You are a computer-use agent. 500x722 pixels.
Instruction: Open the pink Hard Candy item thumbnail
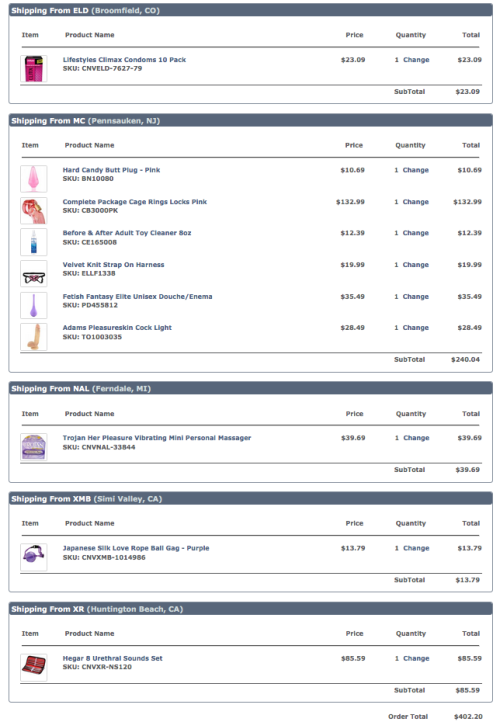click(34, 179)
